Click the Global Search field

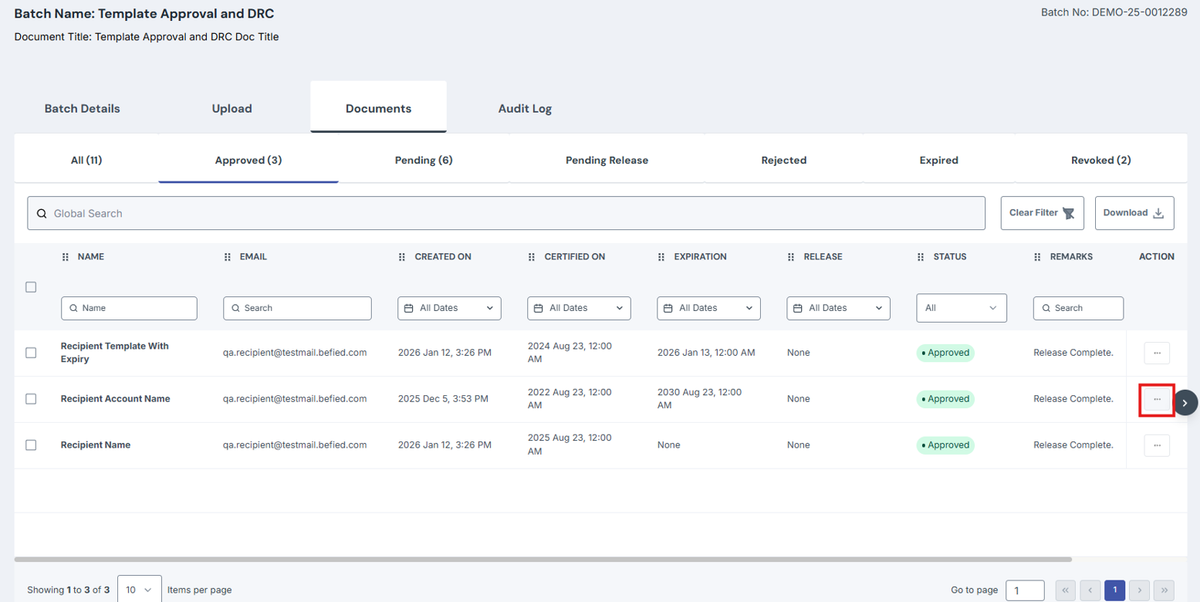[x=506, y=213]
